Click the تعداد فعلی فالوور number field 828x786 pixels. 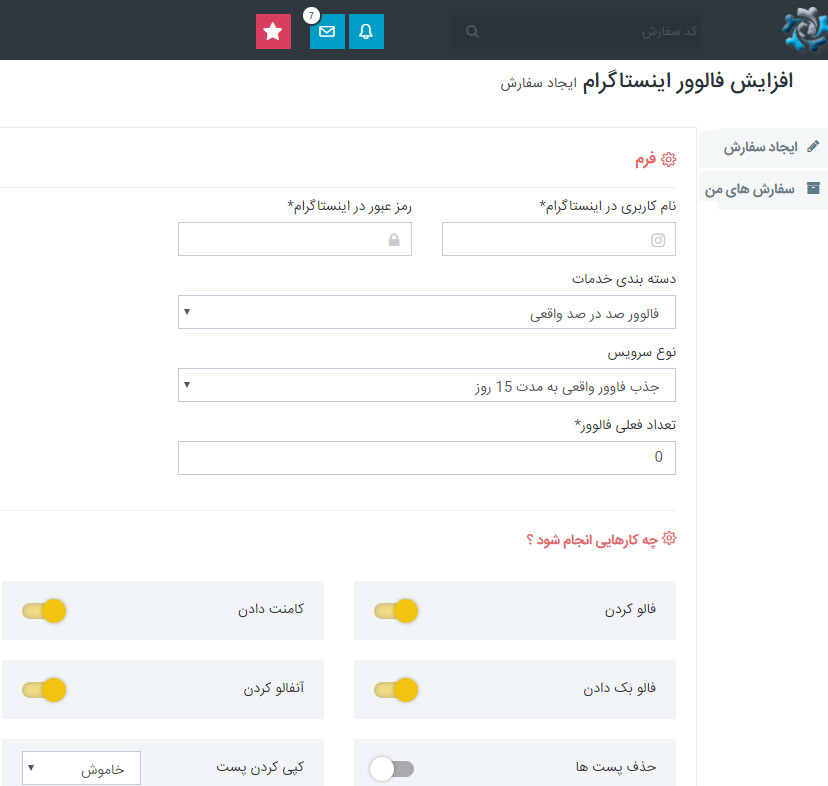point(427,458)
